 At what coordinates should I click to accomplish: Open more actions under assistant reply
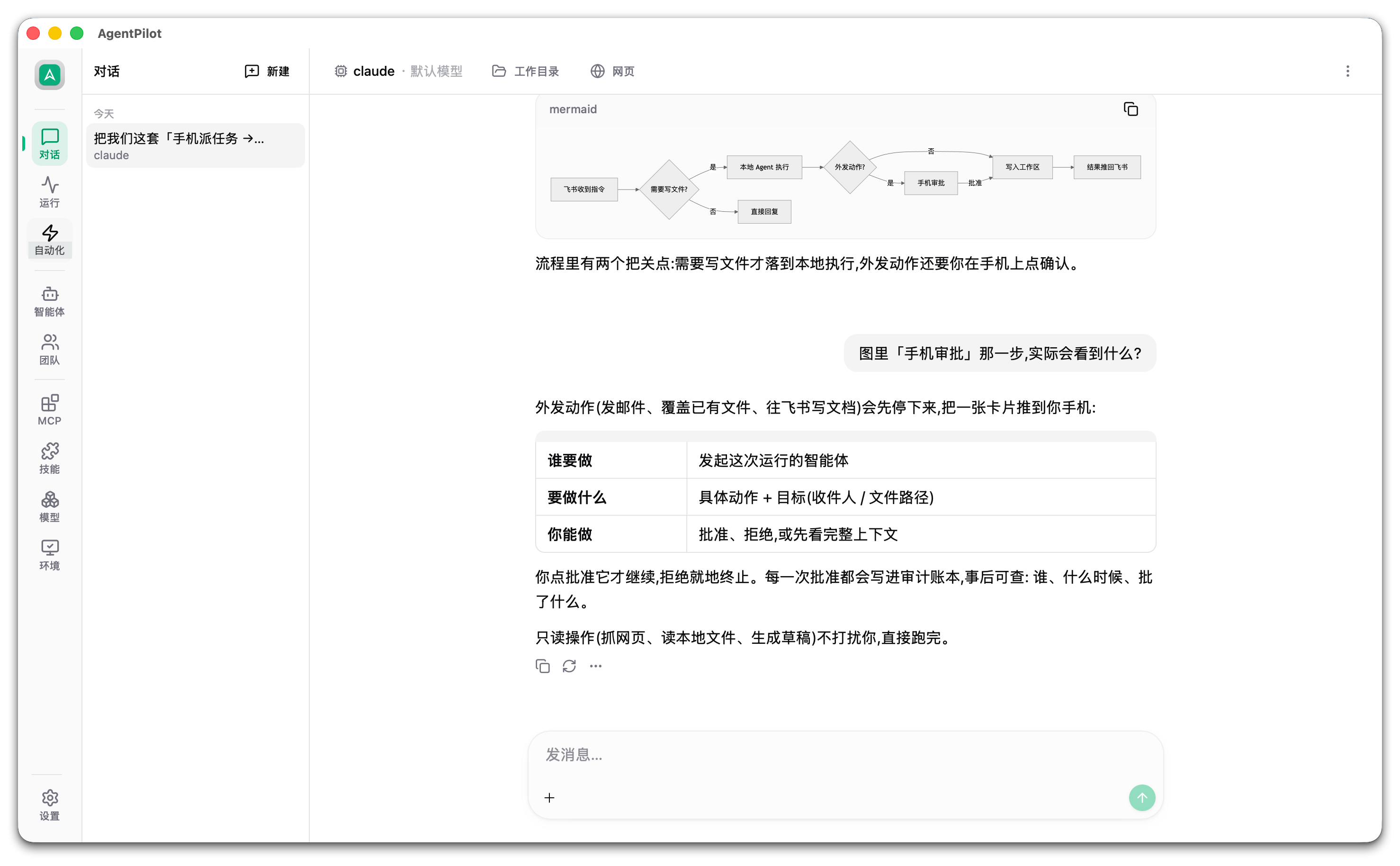point(595,666)
